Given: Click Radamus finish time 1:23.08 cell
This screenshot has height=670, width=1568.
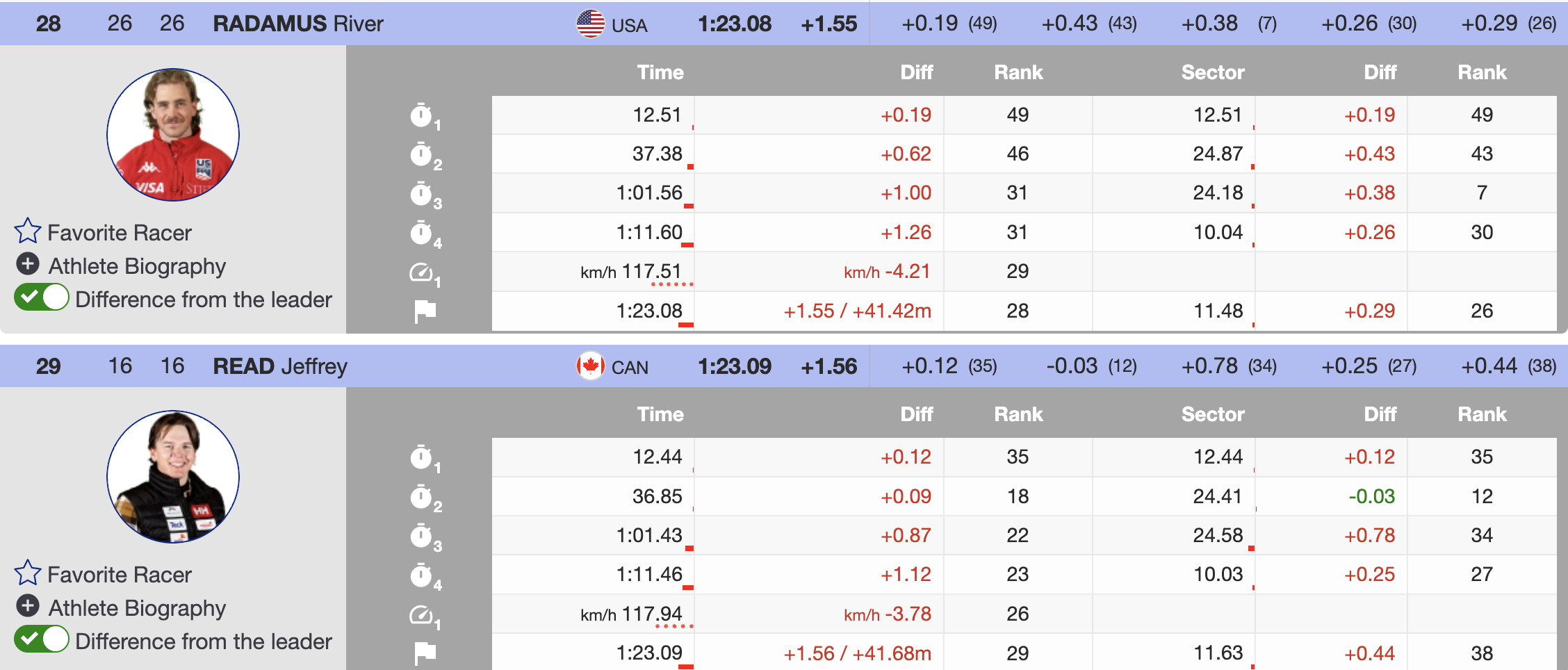Looking at the screenshot, I should tap(649, 311).
